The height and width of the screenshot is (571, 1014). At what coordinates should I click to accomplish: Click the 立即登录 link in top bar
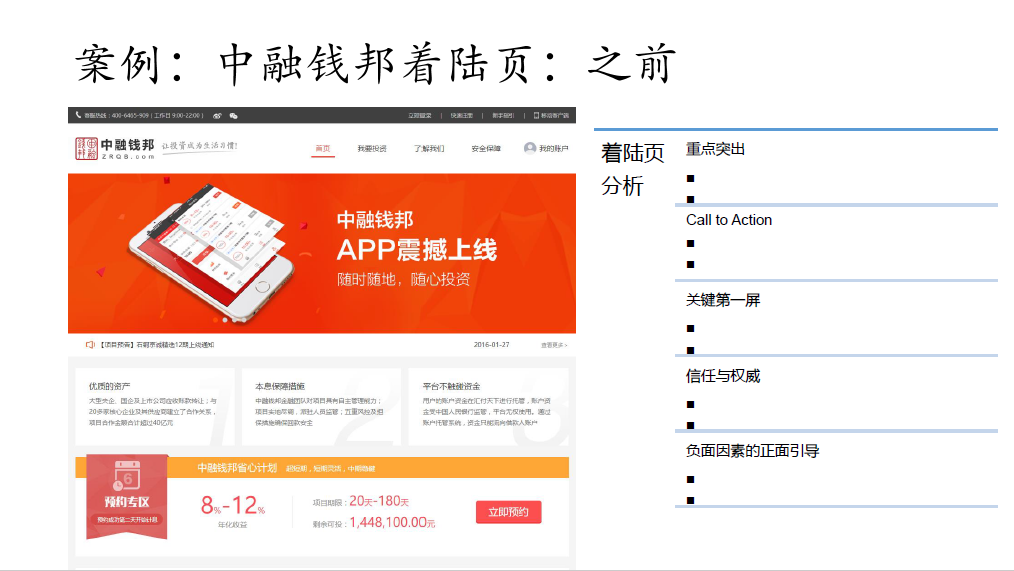(420, 115)
